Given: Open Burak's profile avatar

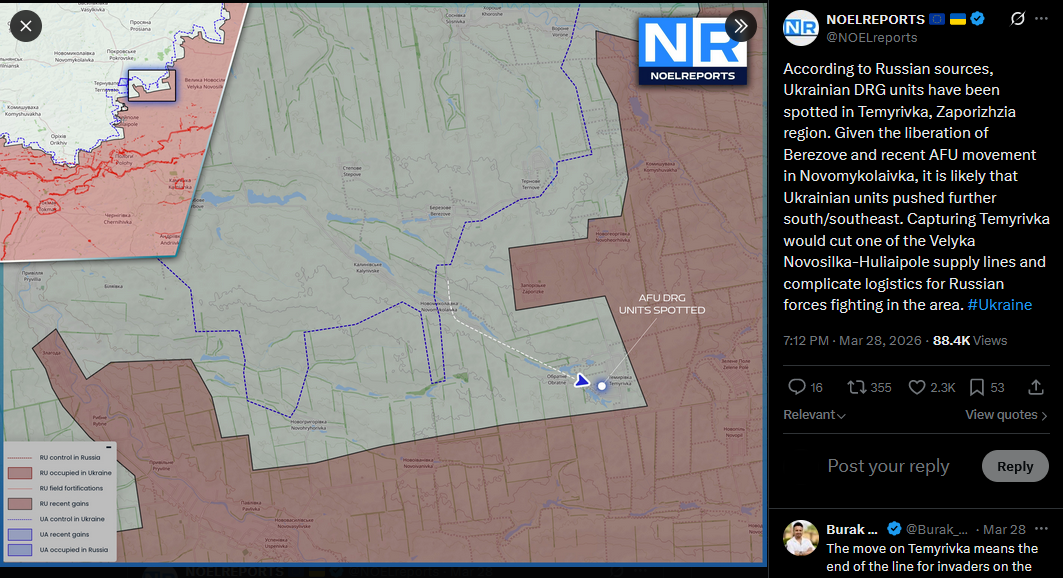Looking at the screenshot, I should coord(801,538).
